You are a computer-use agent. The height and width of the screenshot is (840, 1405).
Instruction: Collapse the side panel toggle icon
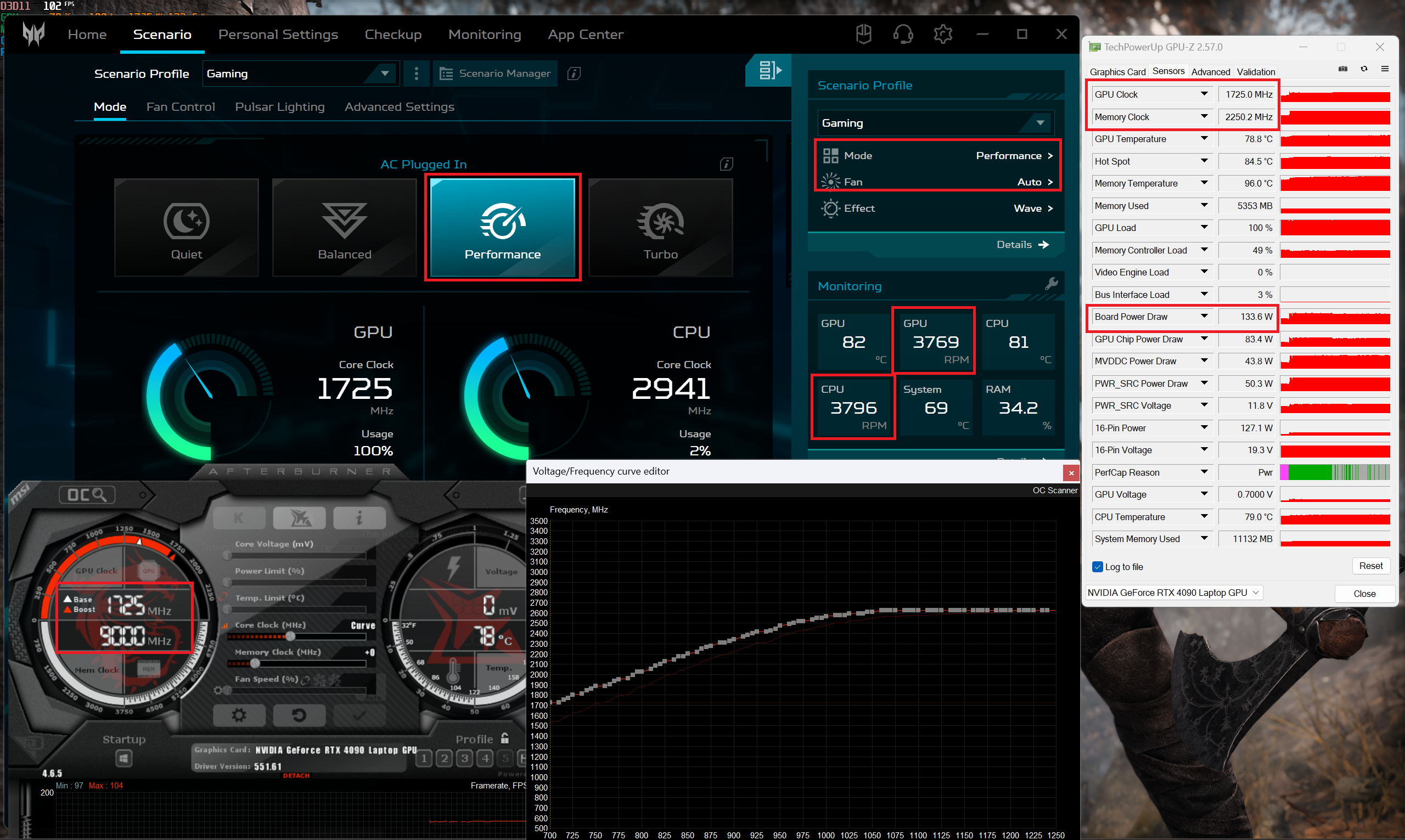[x=769, y=71]
